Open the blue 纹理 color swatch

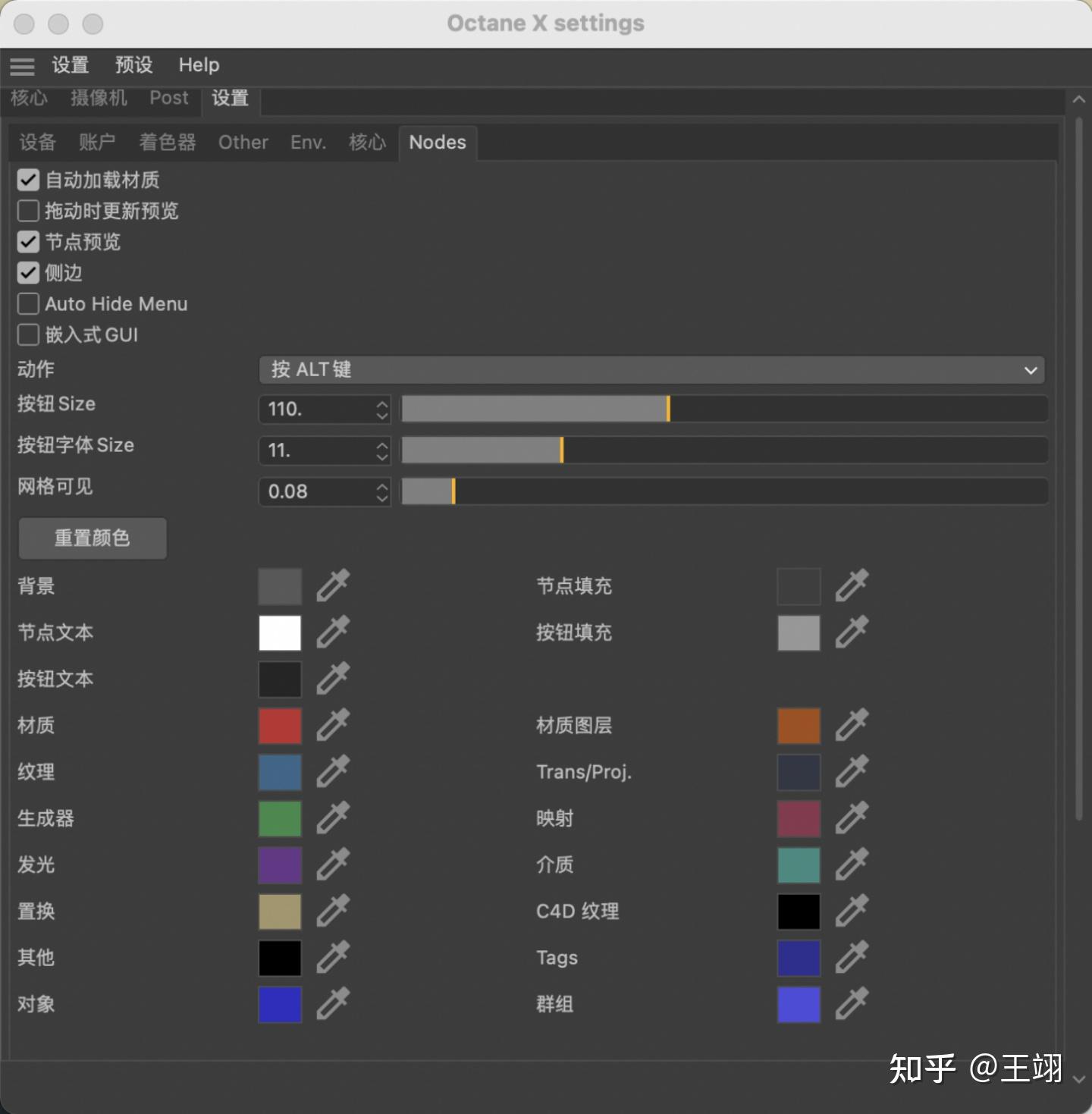[x=280, y=772]
